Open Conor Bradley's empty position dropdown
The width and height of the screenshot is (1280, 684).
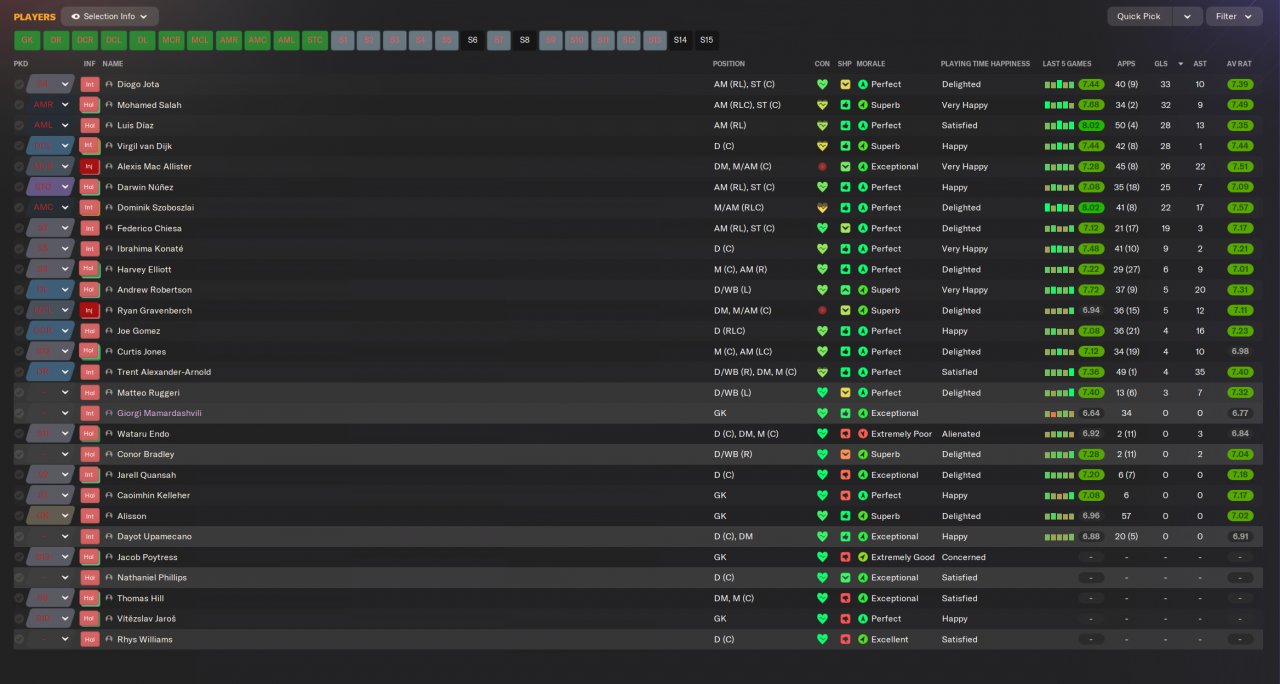[51, 454]
